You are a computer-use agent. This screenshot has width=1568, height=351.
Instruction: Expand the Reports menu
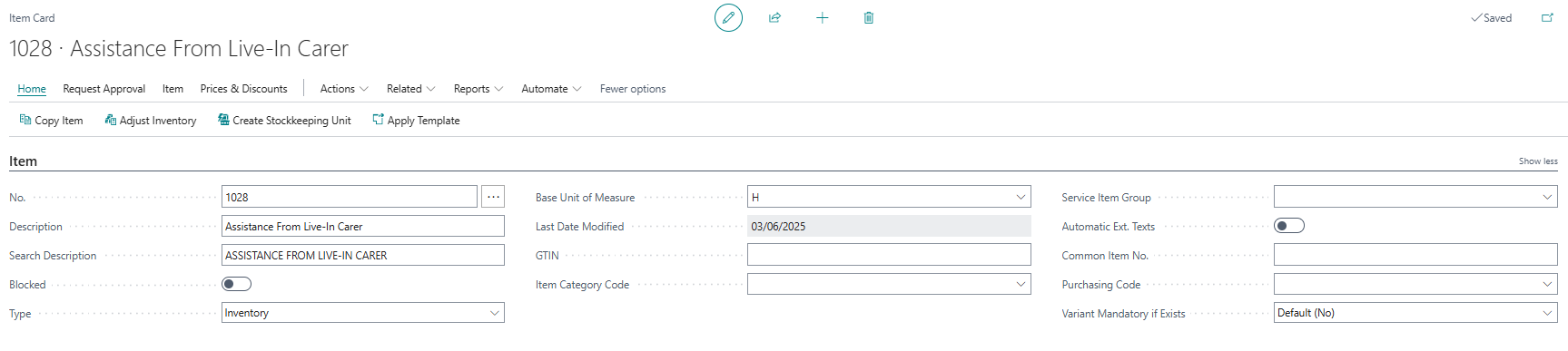click(478, 89)
